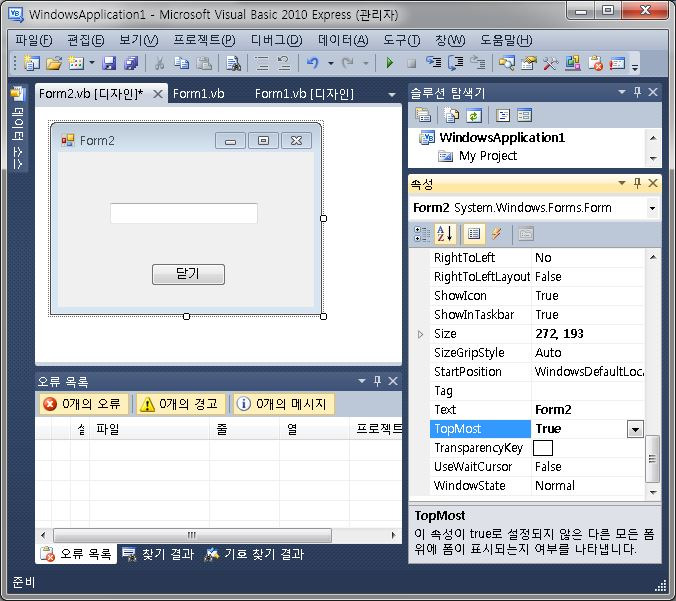The image size is (676, 601).
Task: Open Solution Explorer from the toolbar icon
Action: pyautogui.click(x=507, y=64)
